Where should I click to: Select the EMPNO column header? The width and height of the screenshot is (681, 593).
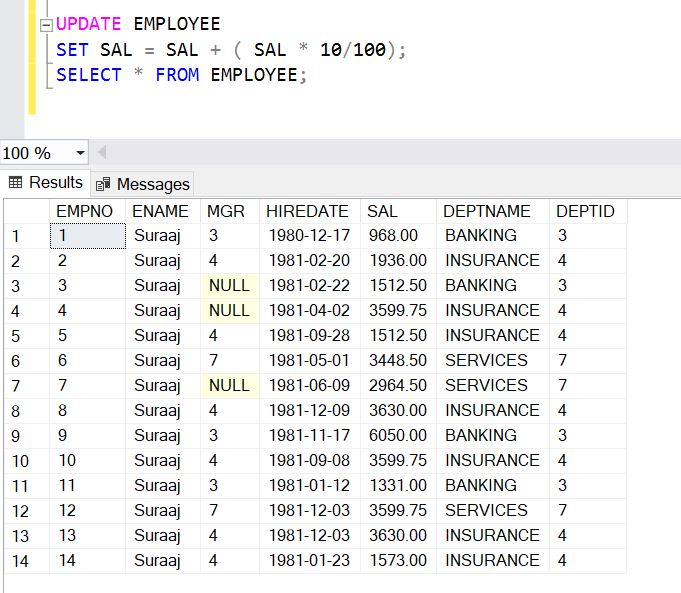click(87, 211)
